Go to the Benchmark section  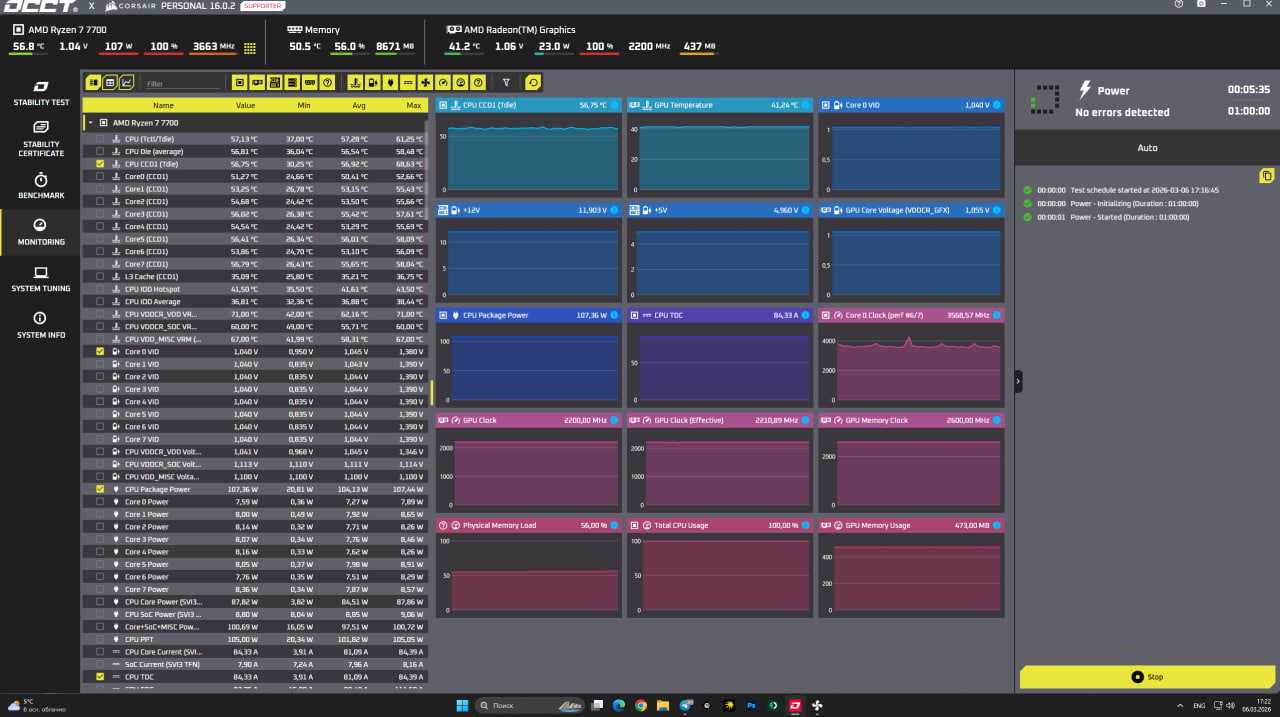pos(41,186)
